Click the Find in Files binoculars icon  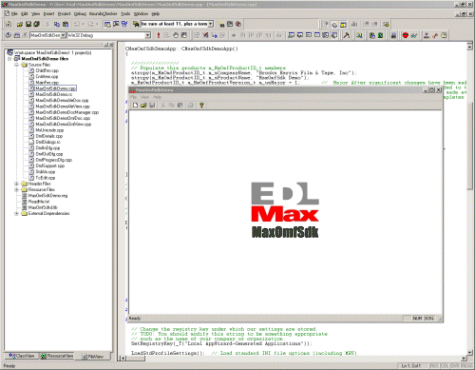click(136, 24)
